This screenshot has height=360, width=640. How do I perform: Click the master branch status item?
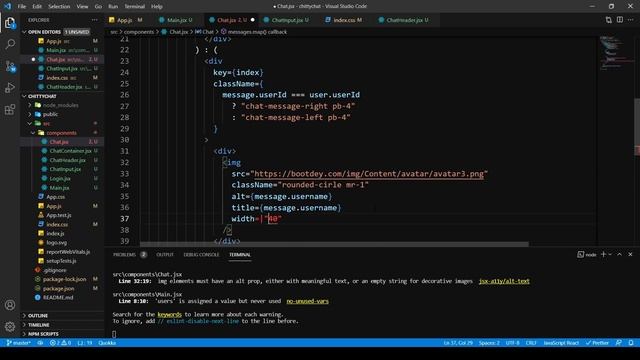click(x=18, y=343)
